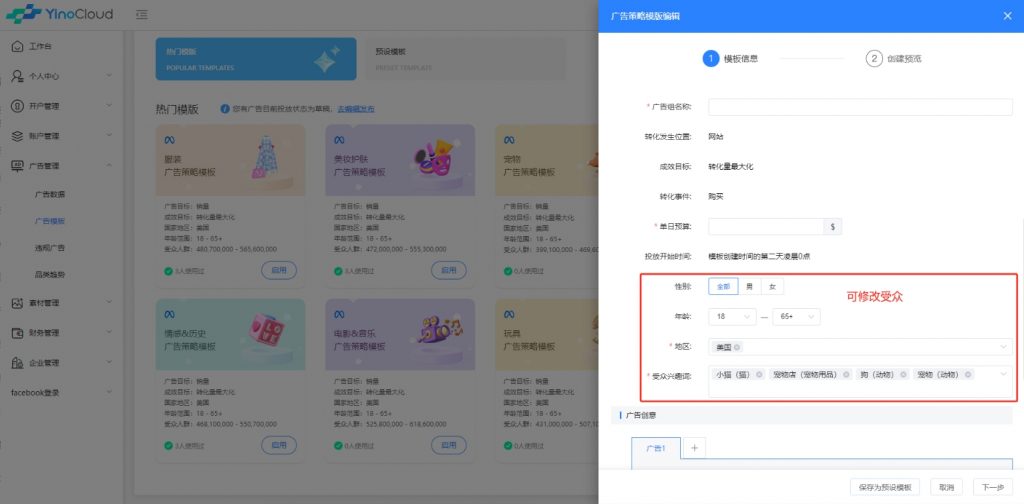Screen dimensions: 1024x504
Task: Expand 个人中心 sidebar menu
Action: tap(109, 76)
